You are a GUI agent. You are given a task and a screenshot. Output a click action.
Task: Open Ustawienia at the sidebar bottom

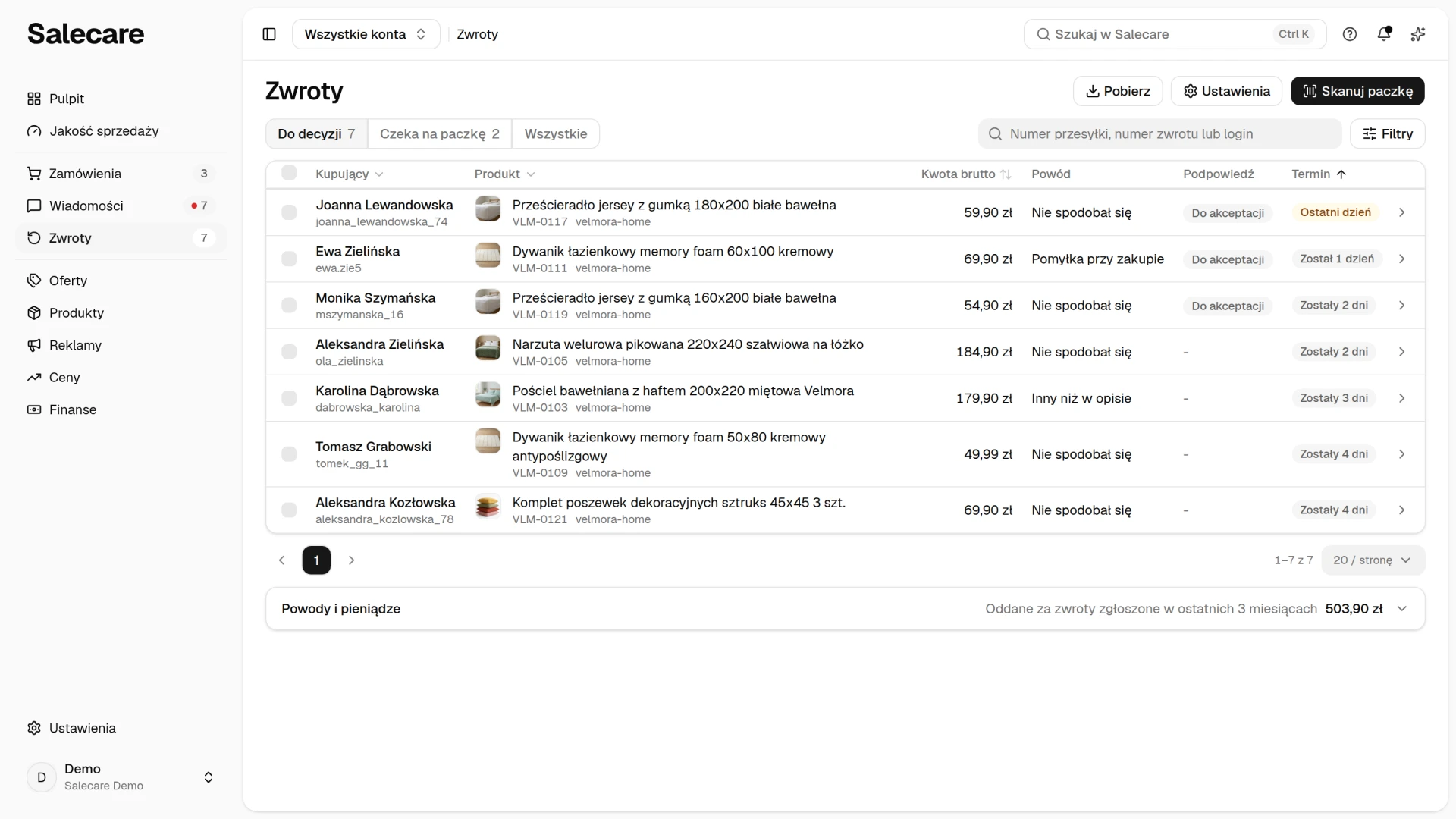click(x=121, y=728)
